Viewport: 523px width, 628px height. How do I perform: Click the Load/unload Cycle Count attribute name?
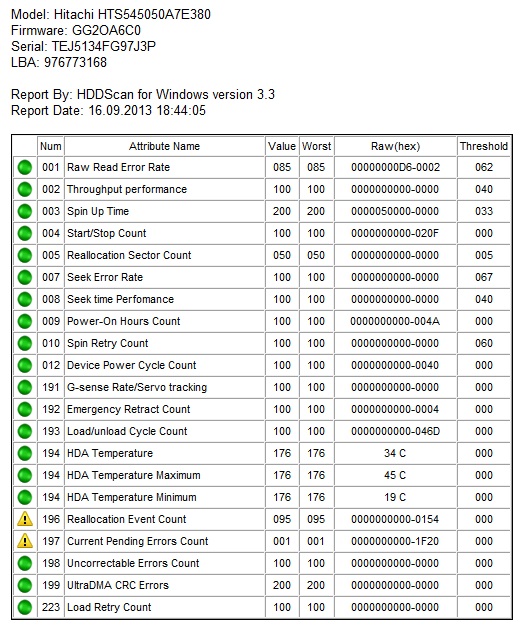[127, 431]
